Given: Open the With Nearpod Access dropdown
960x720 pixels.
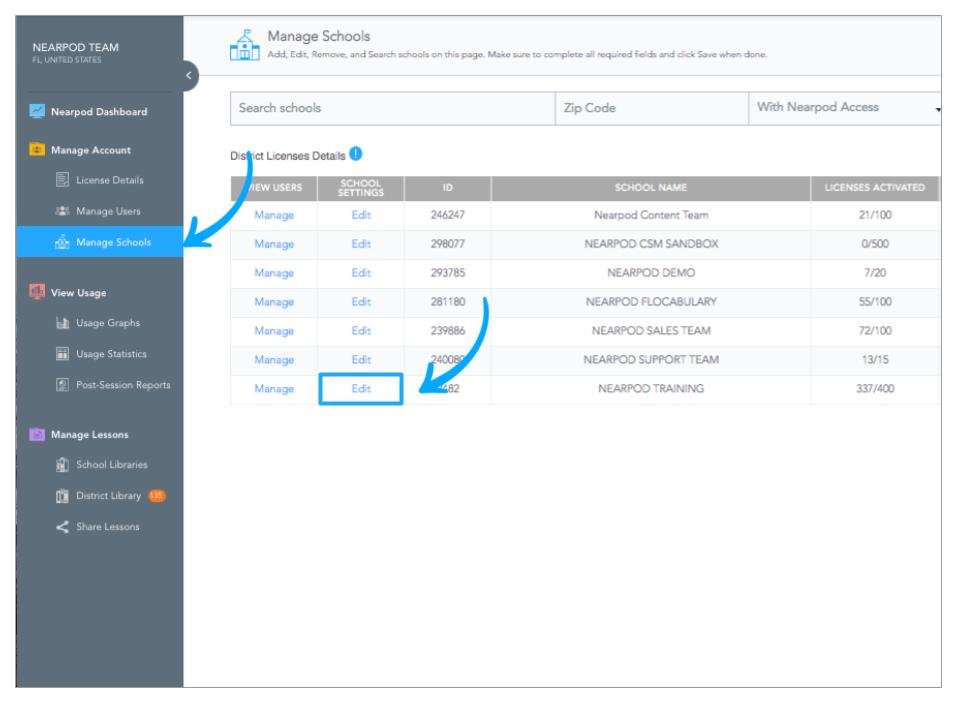Looking at the screenshot, I should pyautogui.click(x=845, y=108).
